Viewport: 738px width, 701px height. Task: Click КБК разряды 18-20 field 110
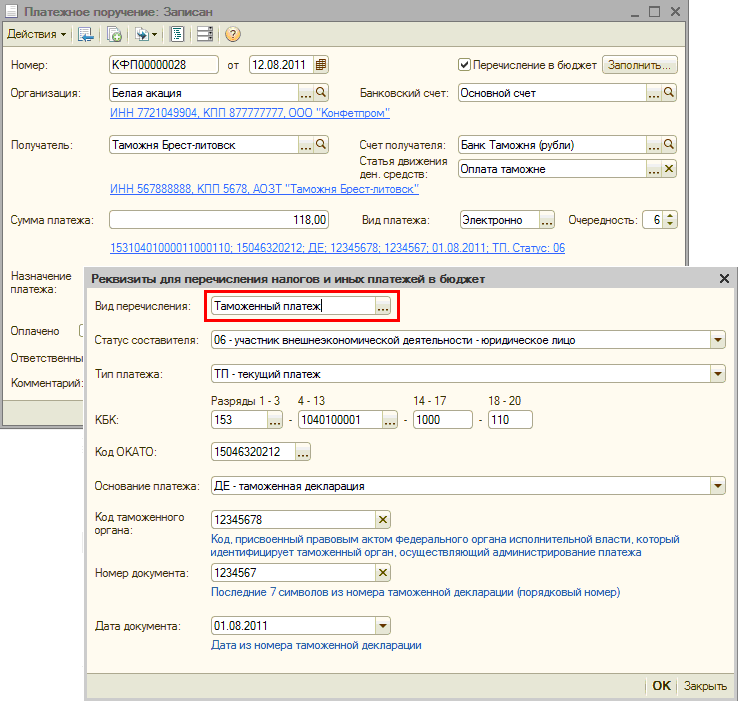pos(510,419)
